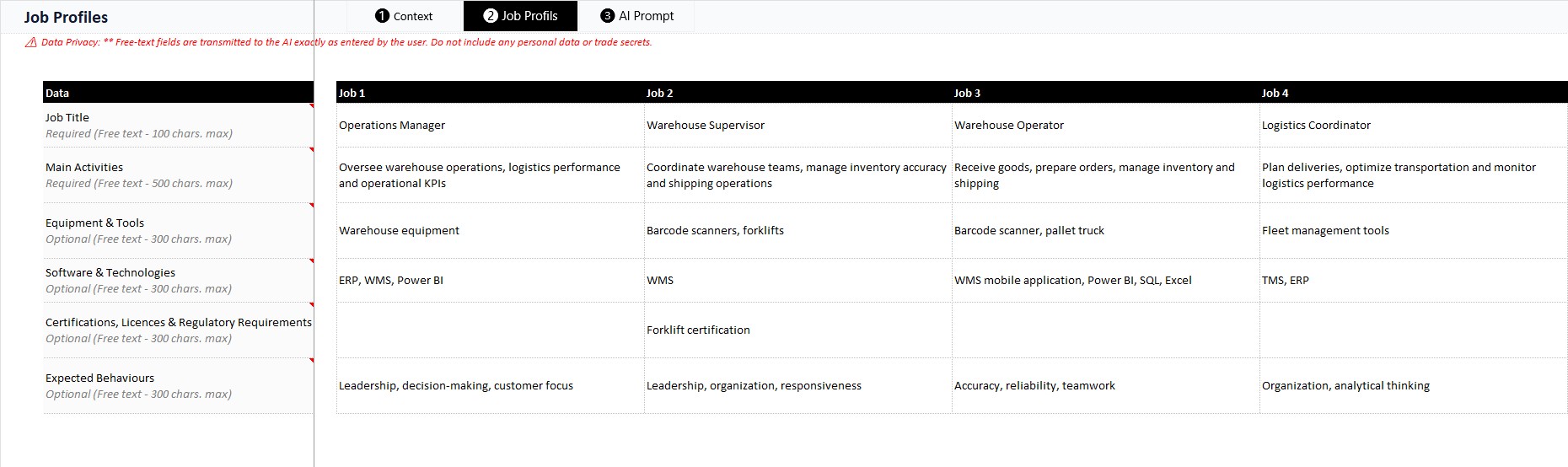The width and height of the screenshot is (1568, 467).
Task: Click the Fleet management tools cell
Action: click(1414, 231)
